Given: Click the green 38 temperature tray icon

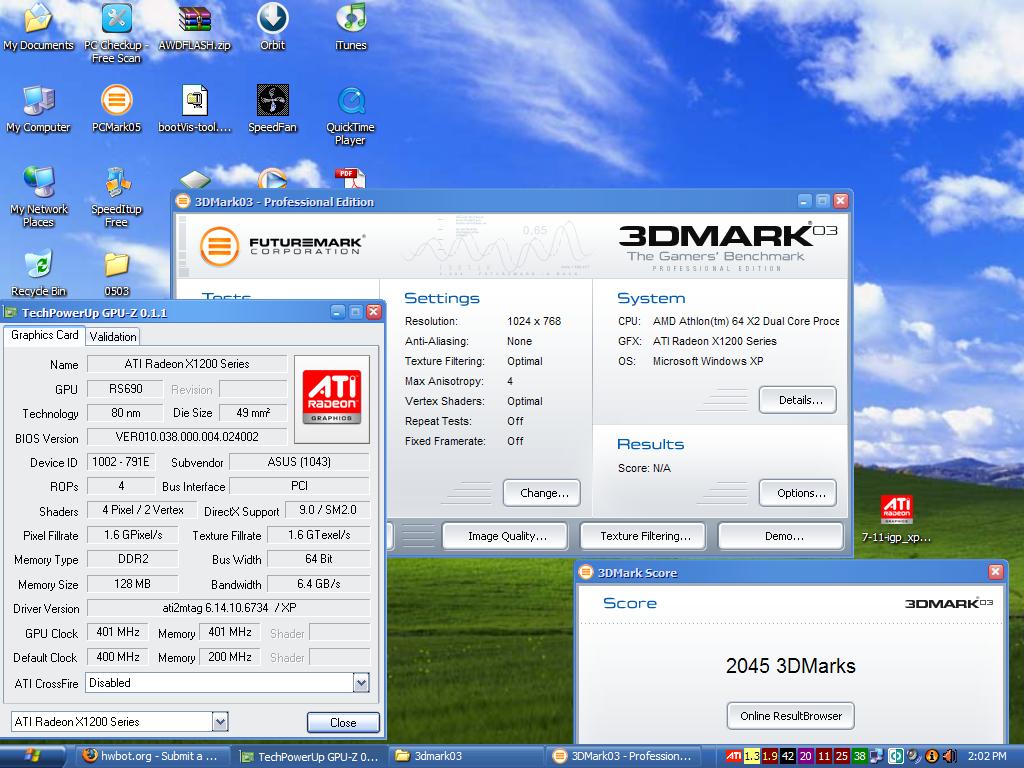Looking at the screenshot, I should [x=859, y=756].
